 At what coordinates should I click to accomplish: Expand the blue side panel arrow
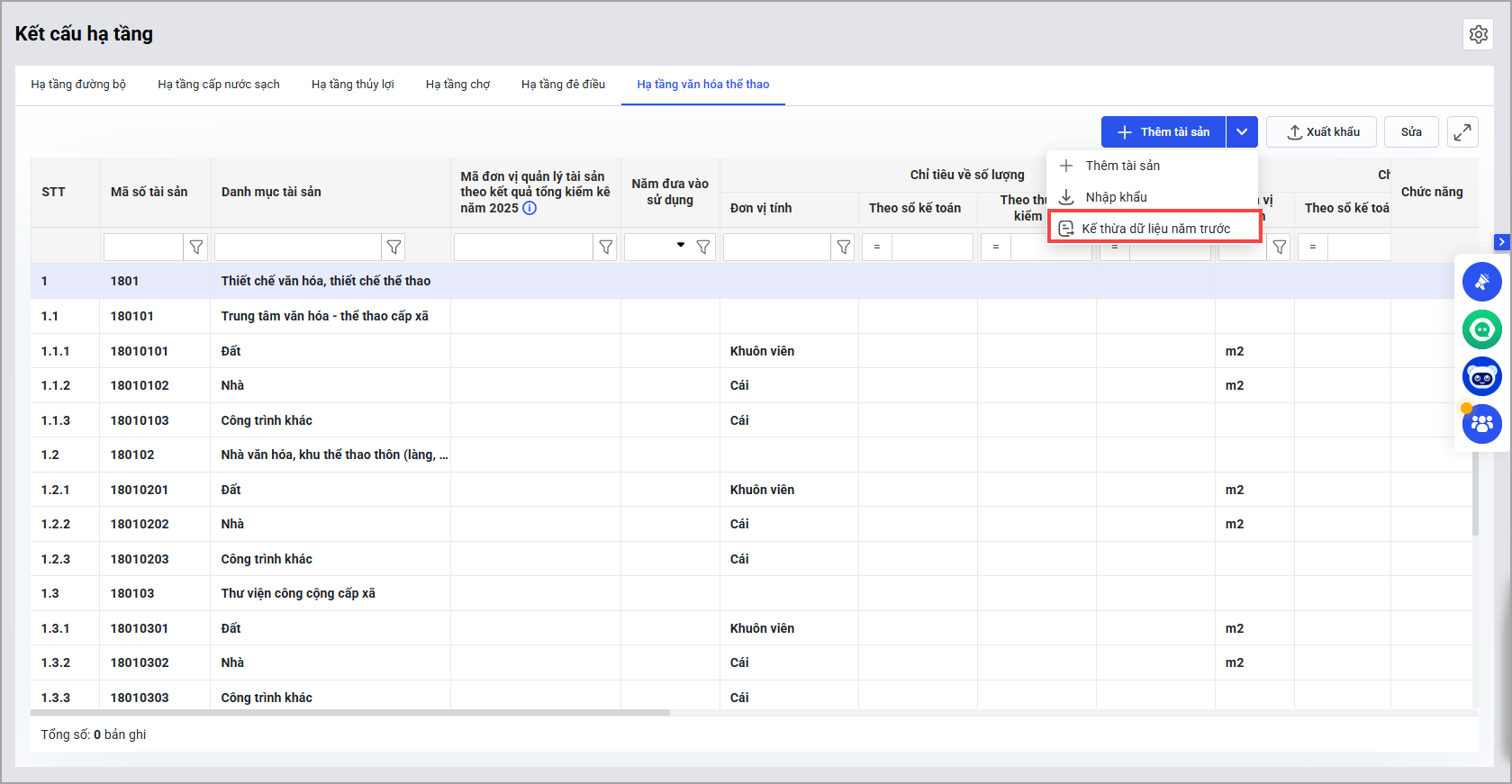(x=1501, y=242)
